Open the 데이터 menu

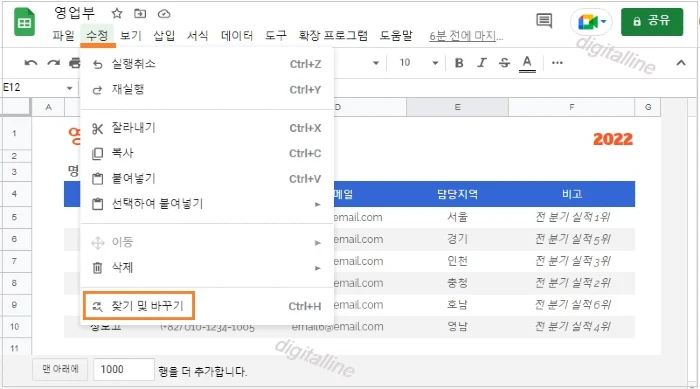[x=237, y=36]
